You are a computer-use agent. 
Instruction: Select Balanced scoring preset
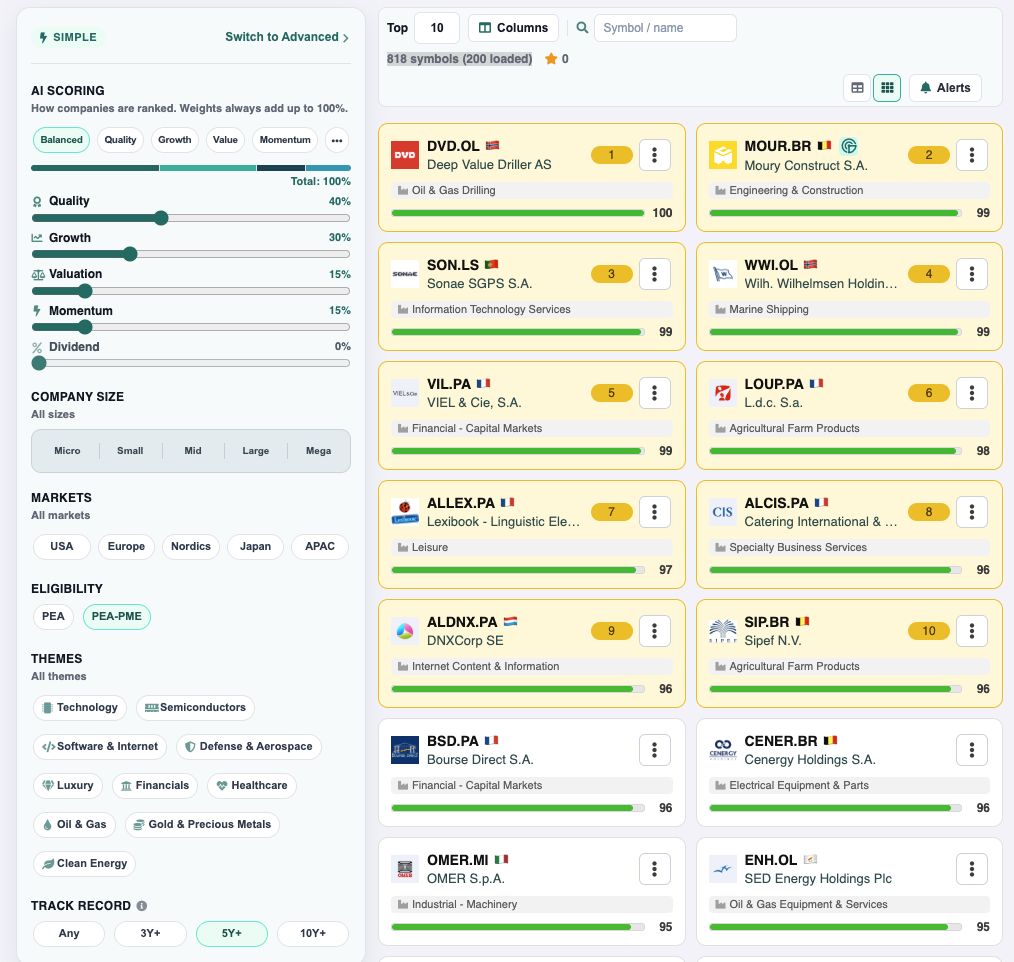pyautogui.click(x=61, y=140)
